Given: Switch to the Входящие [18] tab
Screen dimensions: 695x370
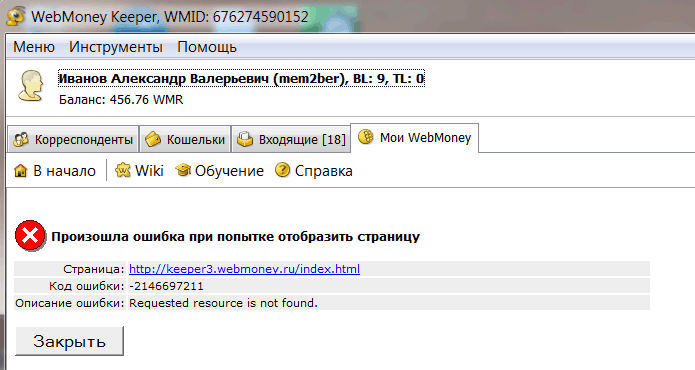Looking at the screenshot, I should (291, 139).
